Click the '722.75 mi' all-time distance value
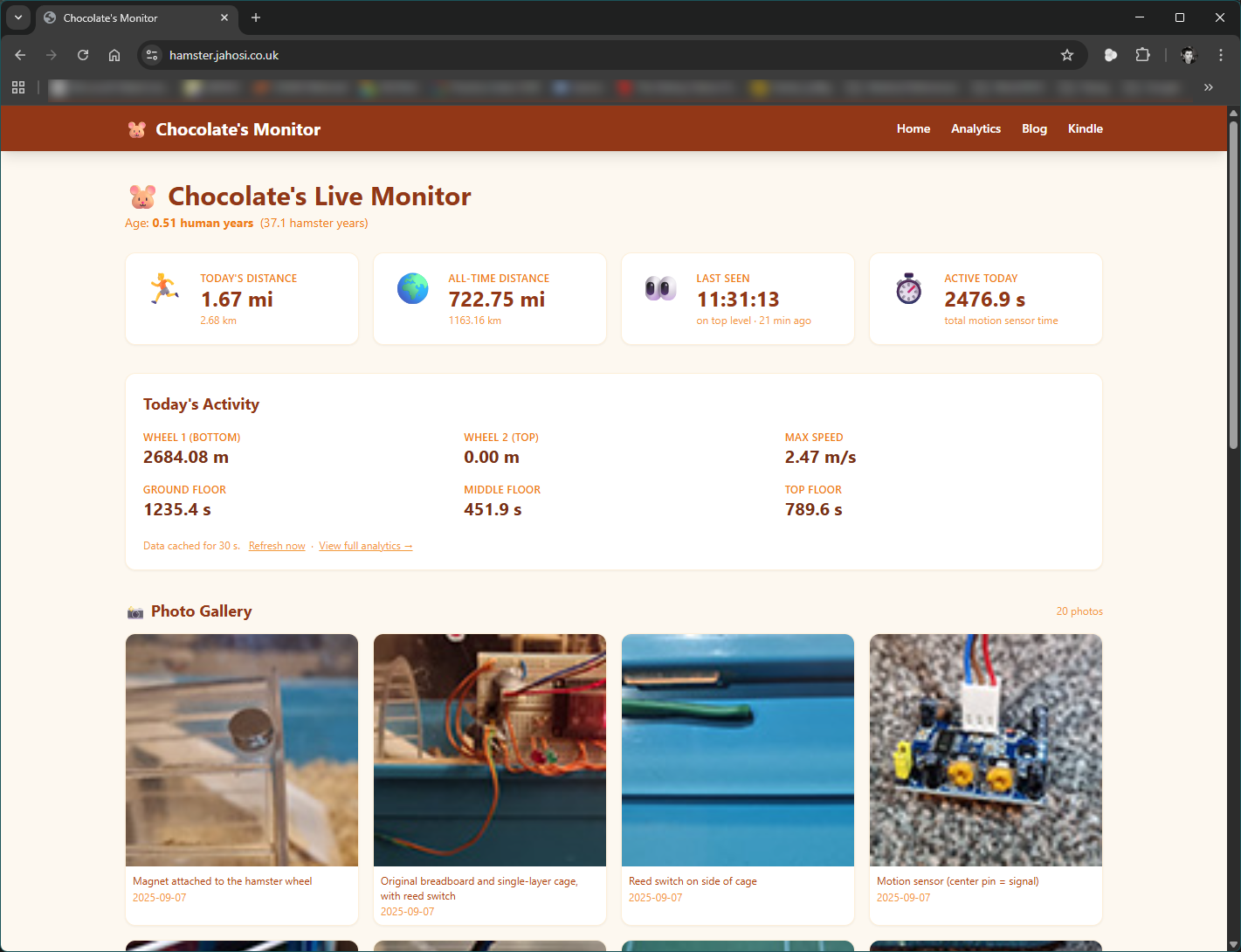Image resolution: width=1241 pixels, height=952 pixels. (497, 300)
